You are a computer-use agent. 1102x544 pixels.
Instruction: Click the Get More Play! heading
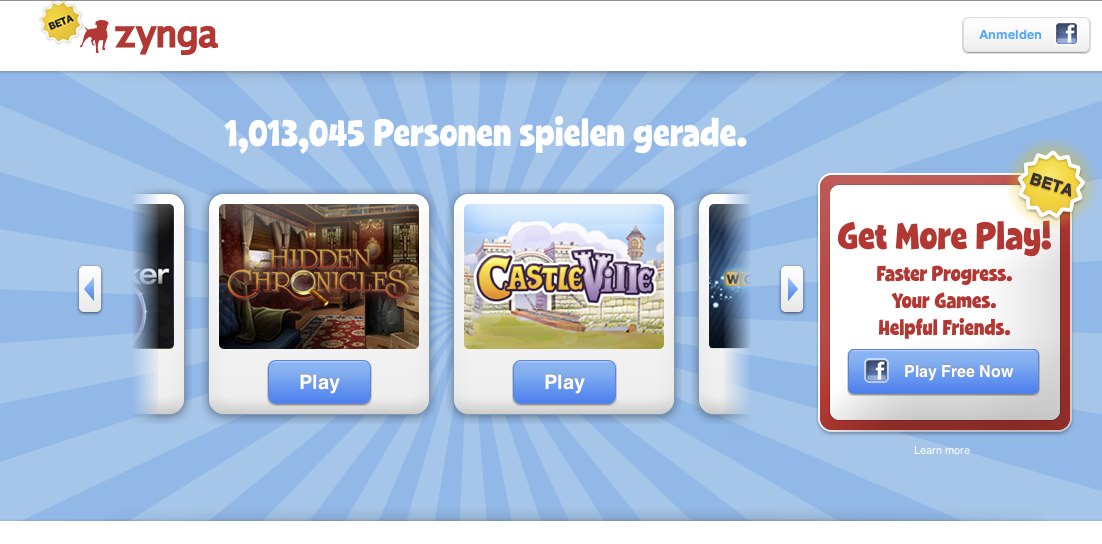[945, 237]
